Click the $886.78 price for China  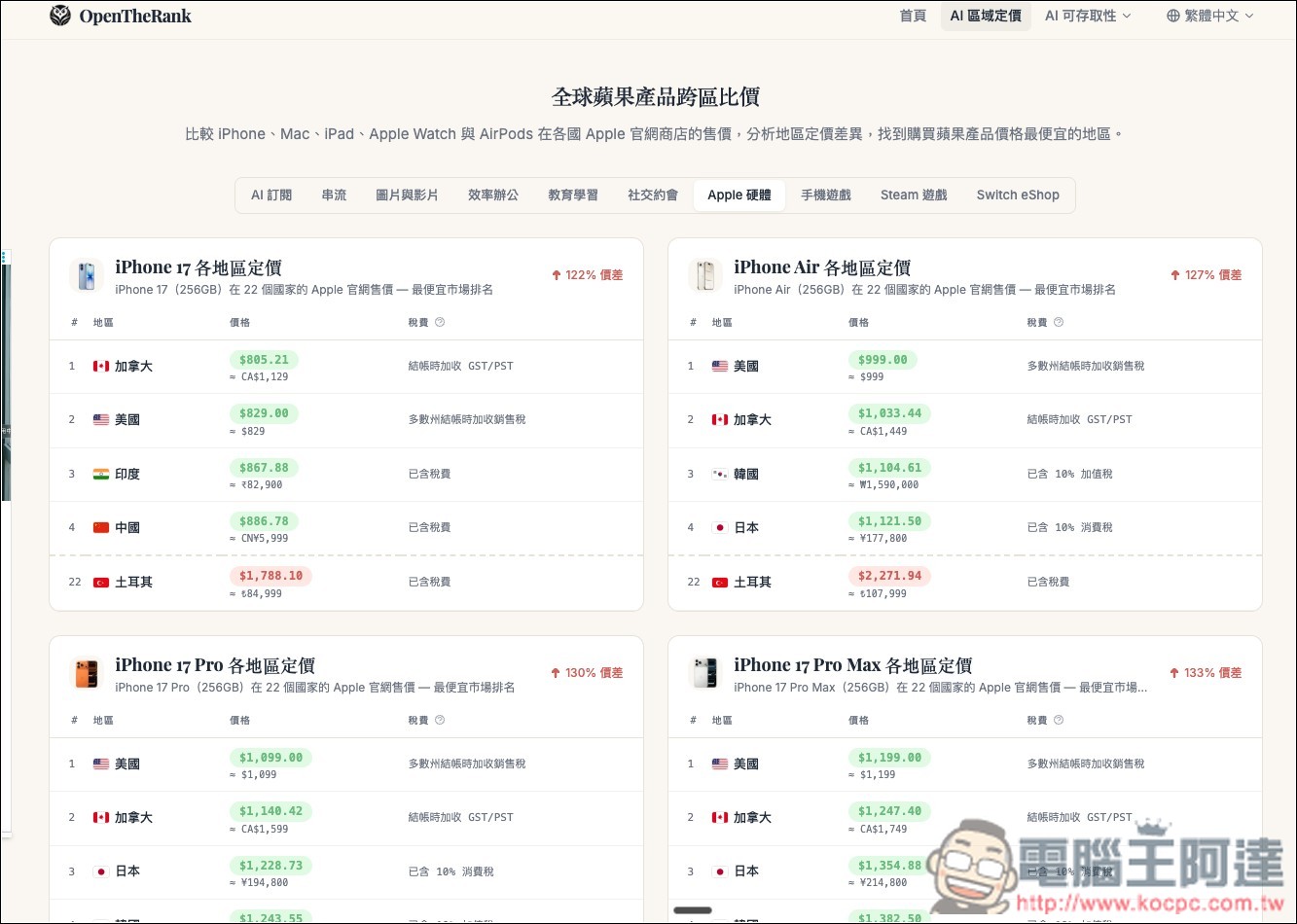coord(264,521)
